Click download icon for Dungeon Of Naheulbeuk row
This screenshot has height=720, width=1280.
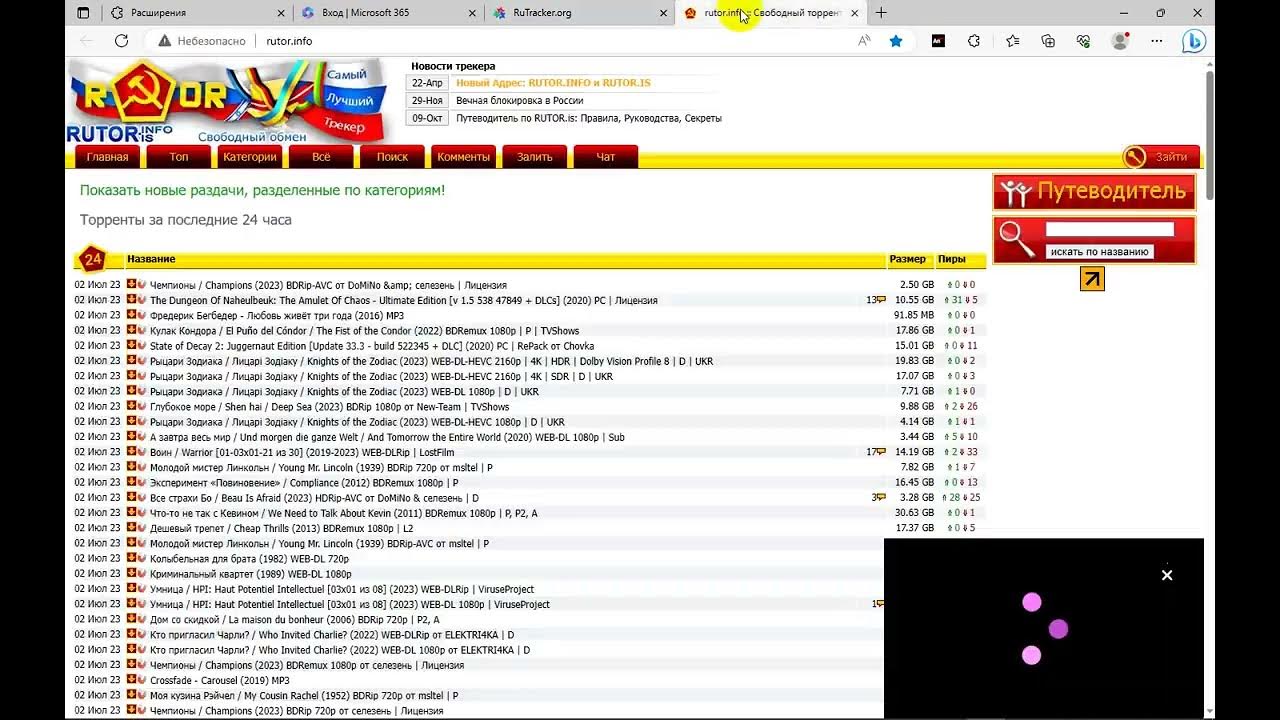click(131, 300)
